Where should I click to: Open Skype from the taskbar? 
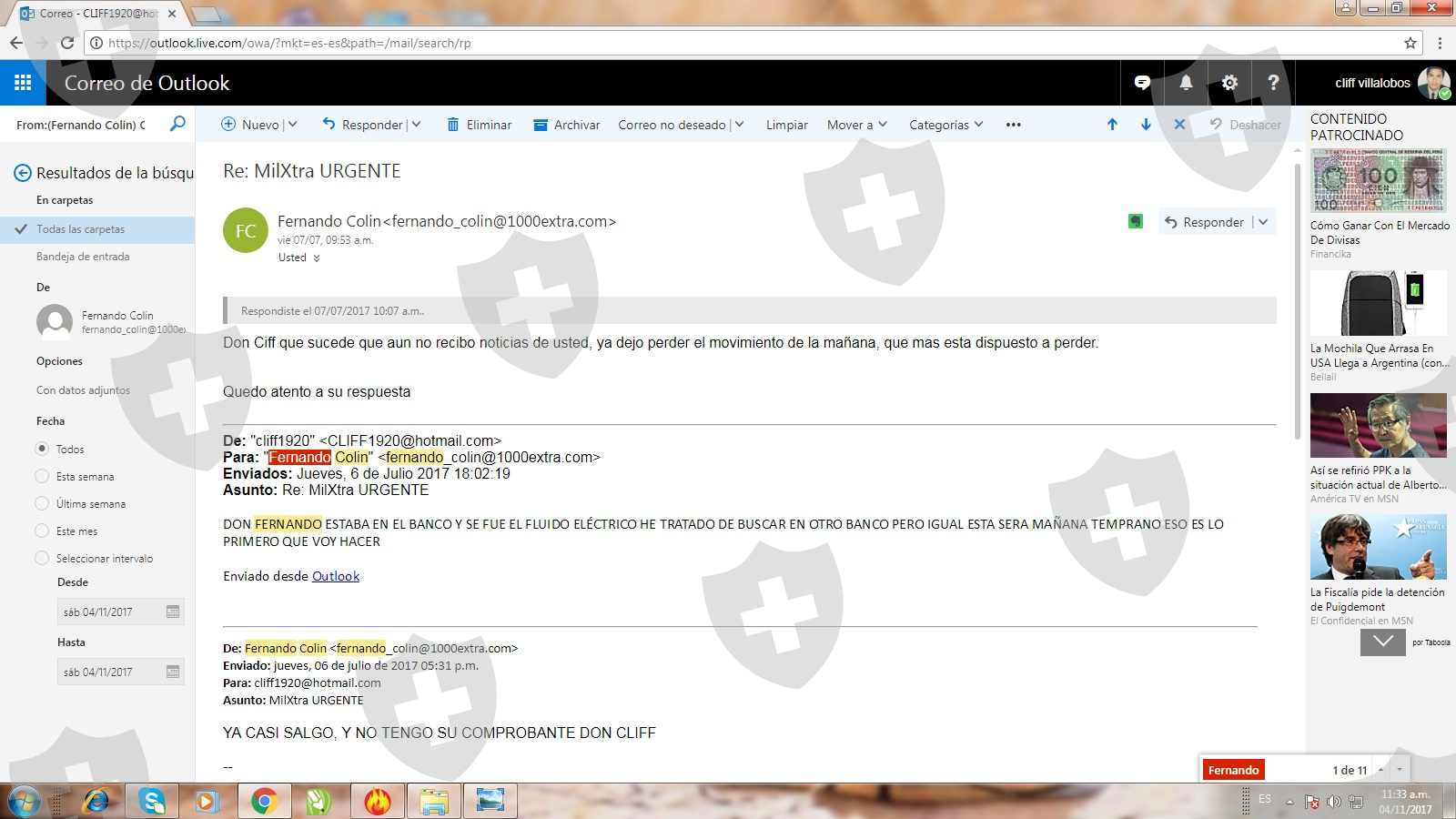(x=151, y=801)
